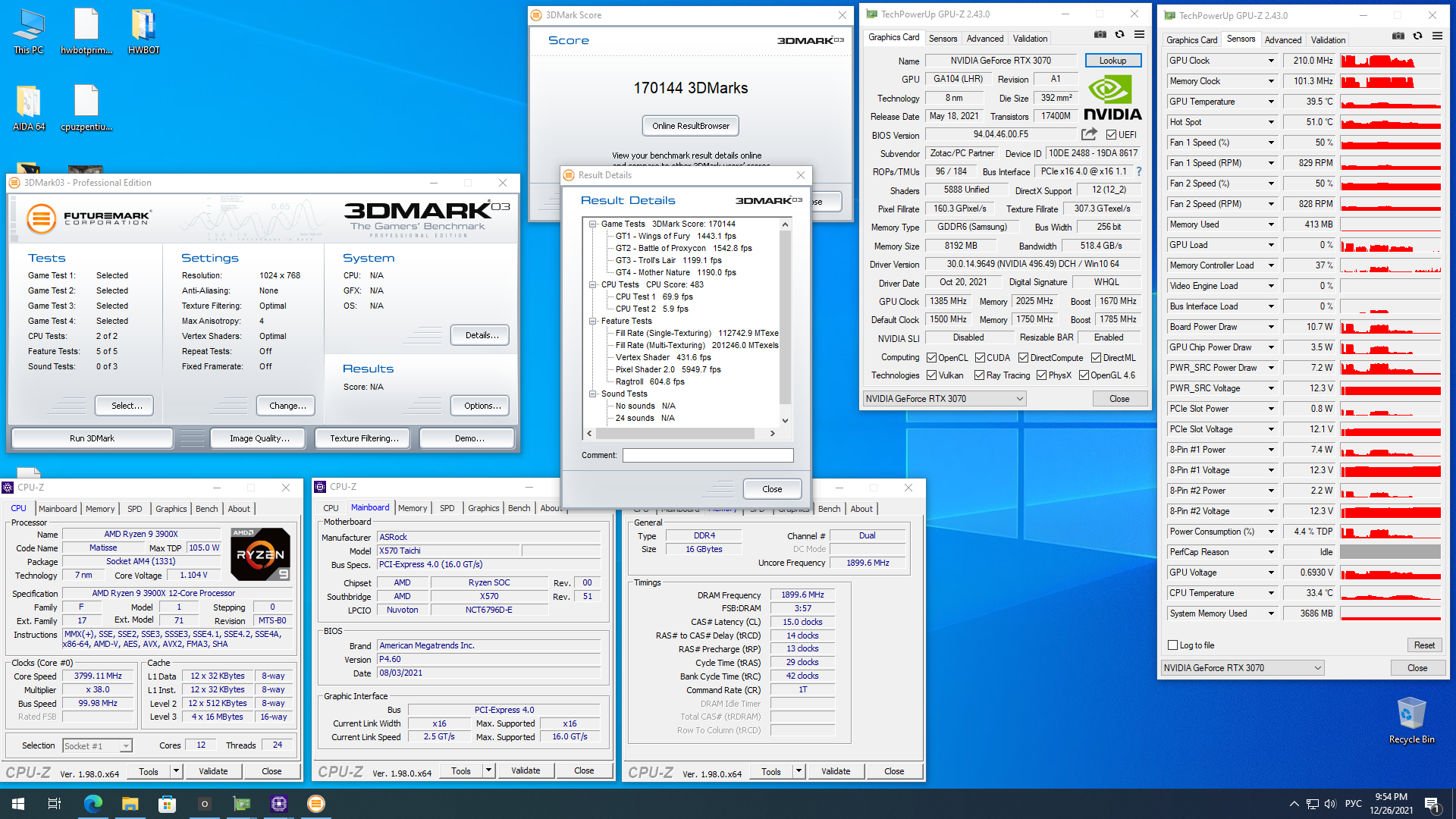Click Details button in 3DMark03 System section
Image resolution: width=1456 pixels, height=819 pixels.
(x=482, y=335)
